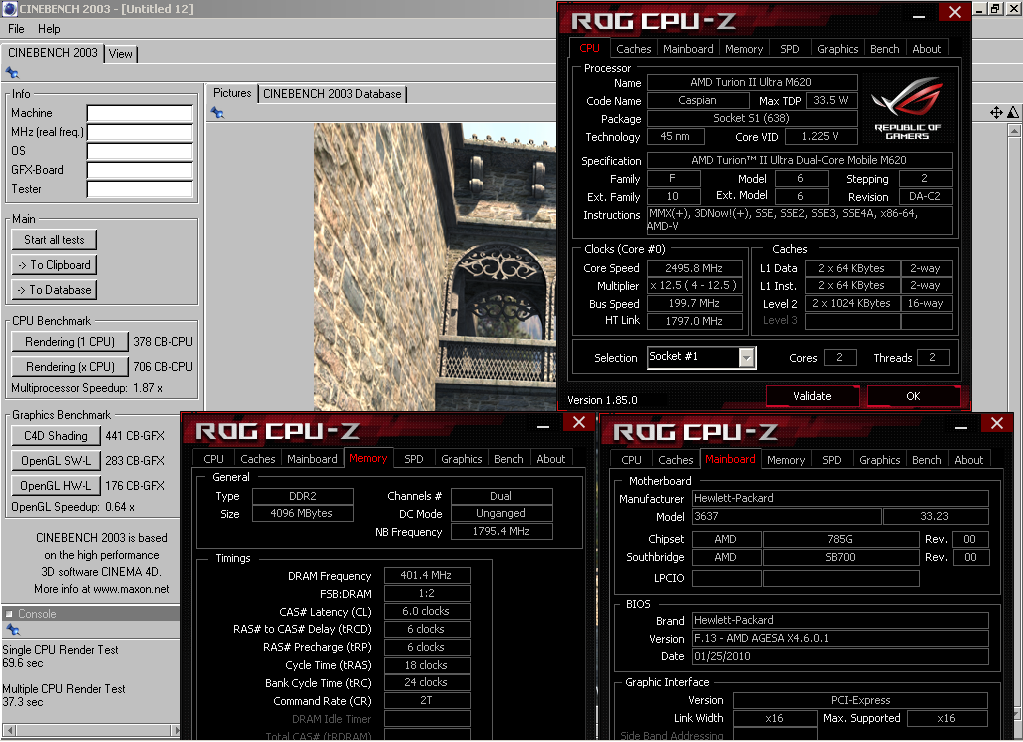The height and width of the screenshot is (742, 1023).
Task: Run the Rendering (1 CPU) benchmark
Action: (69, 342)
